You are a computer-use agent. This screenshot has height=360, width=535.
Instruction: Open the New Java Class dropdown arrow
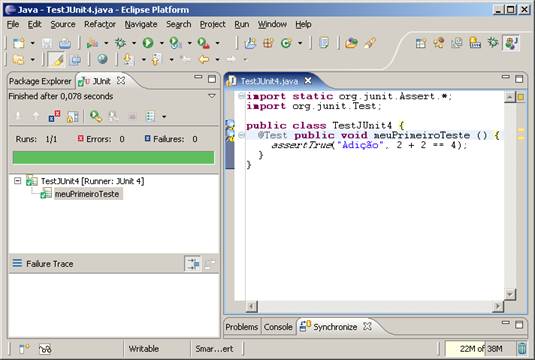(x=300, y=43)
